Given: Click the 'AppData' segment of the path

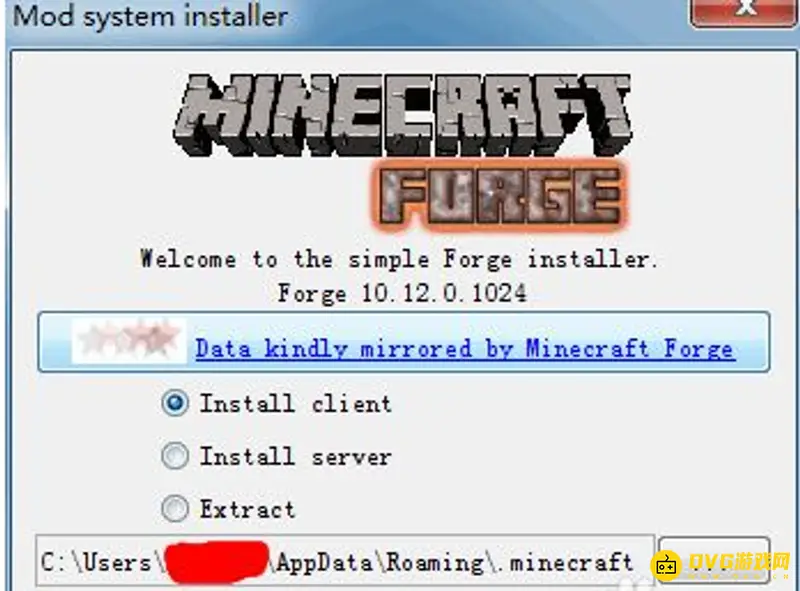Looking at the screenshot, I should coord(324,563).
